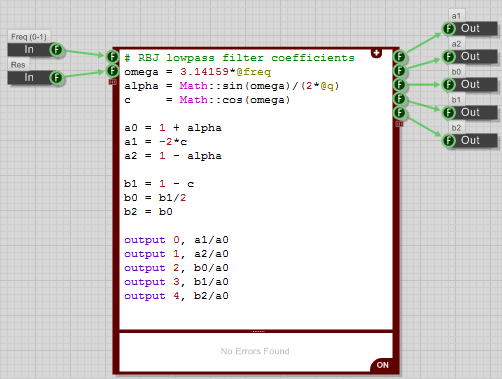The height and width of the screenshot is (379, 502).
Task: Click the 'a2' output label
Action: 456,44
